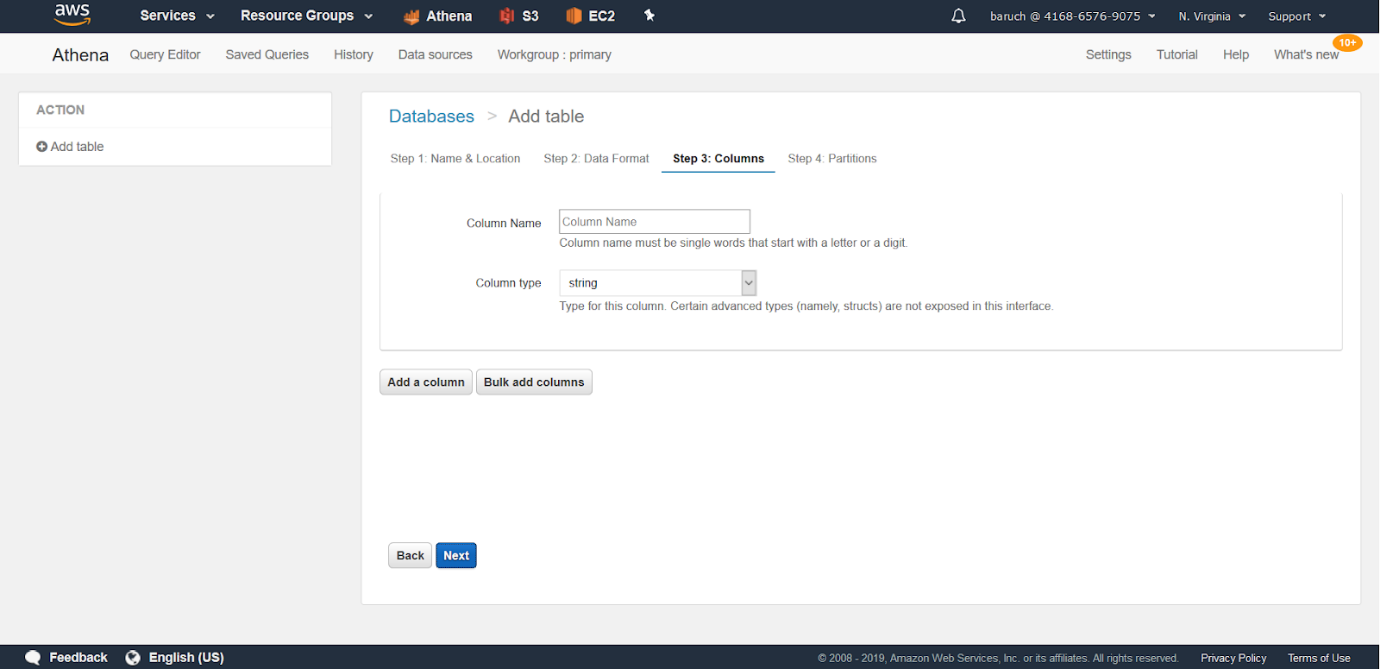Select the Step 3: Columns tab
The height and width of the screenshot is (669, 1380).
(x=718, y=158)
